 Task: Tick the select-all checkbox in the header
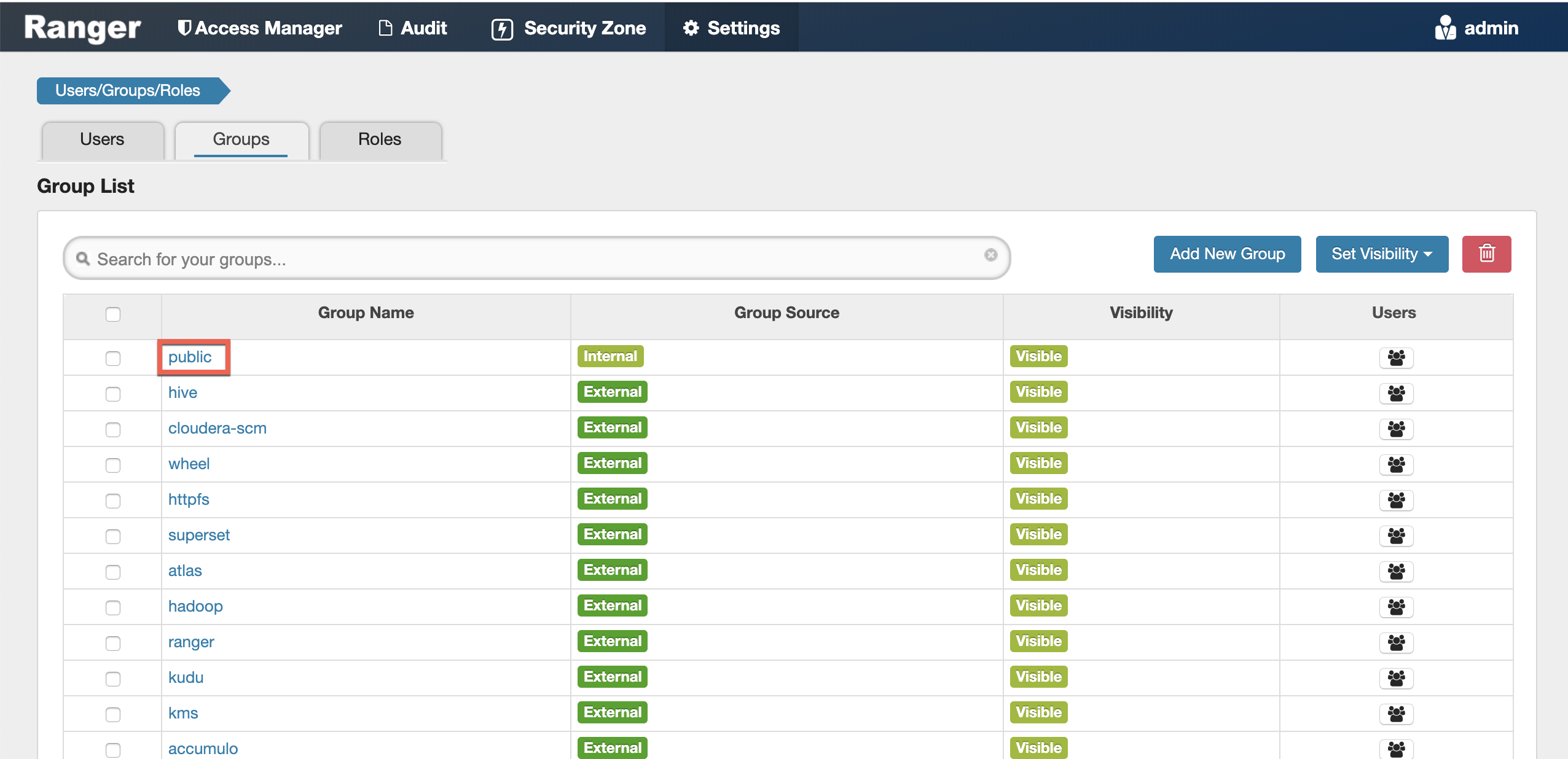[x=112, y=314]
